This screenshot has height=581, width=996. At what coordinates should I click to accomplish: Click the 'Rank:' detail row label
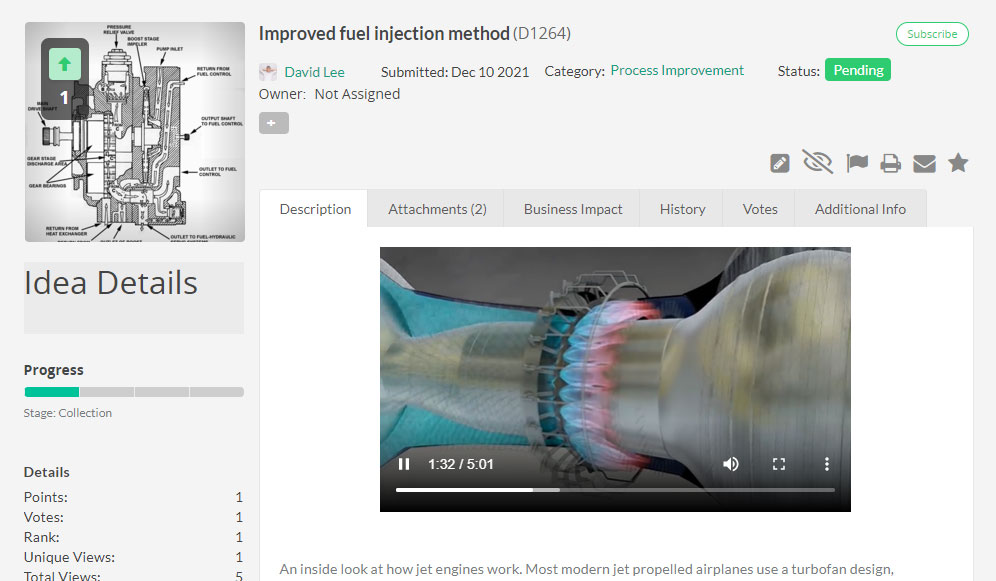pos(41,537)
